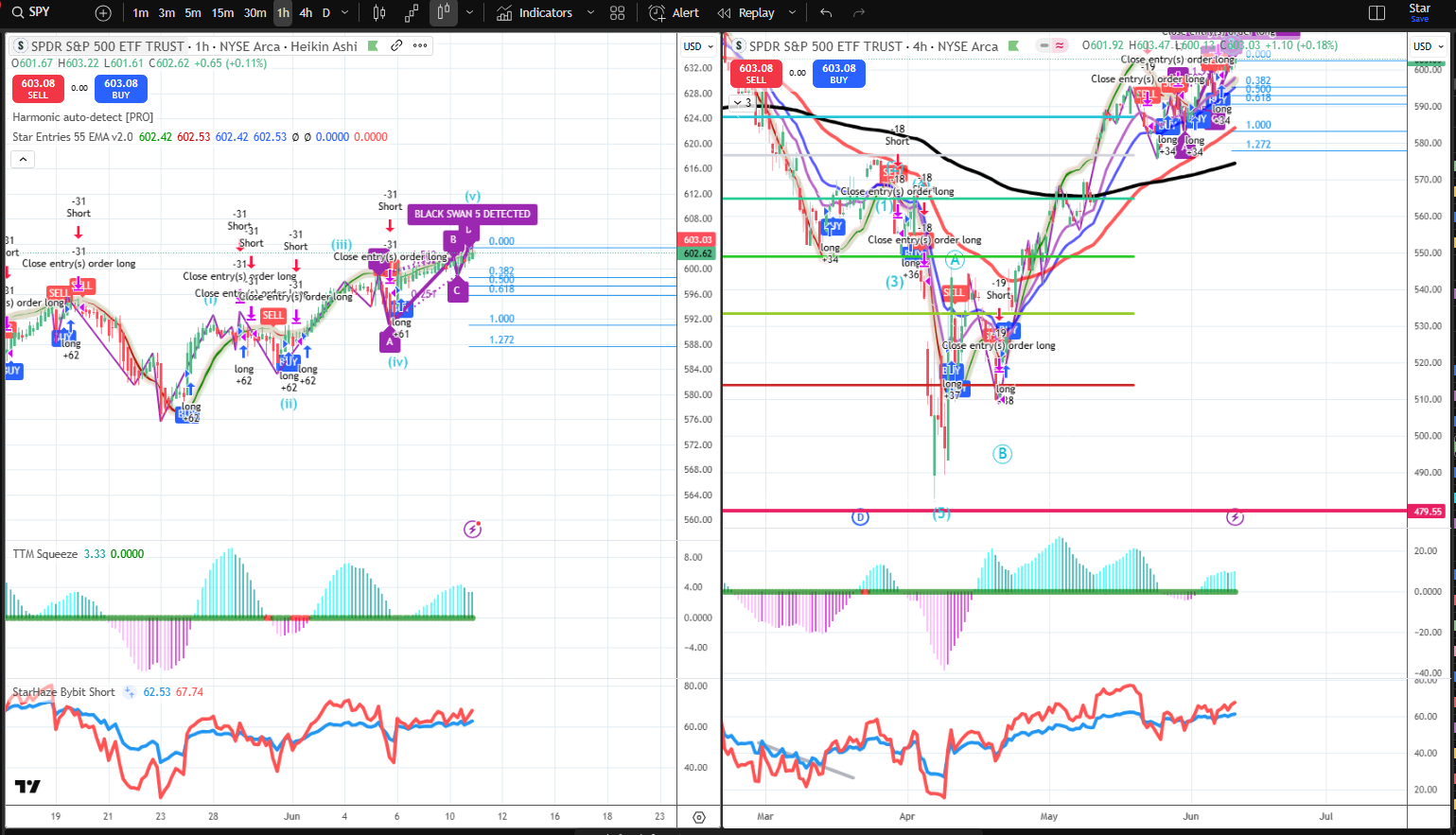Redo the chart action
This screenshot has width=1456, height=835.
click(x=859, y=13)
